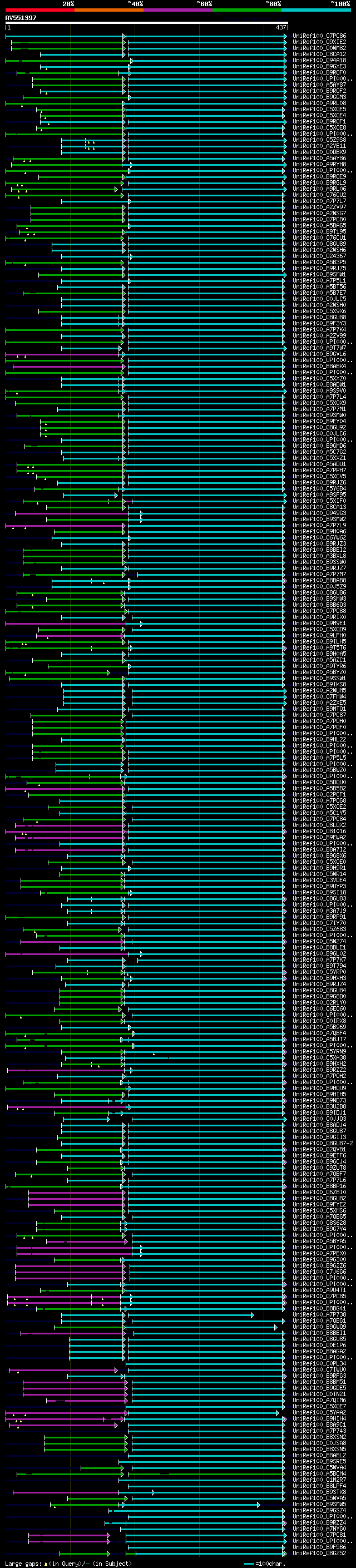Select hit label UniRef100_B9T195
The height and width of the screenshot is (1568, 356).
[x=319, y=232]
